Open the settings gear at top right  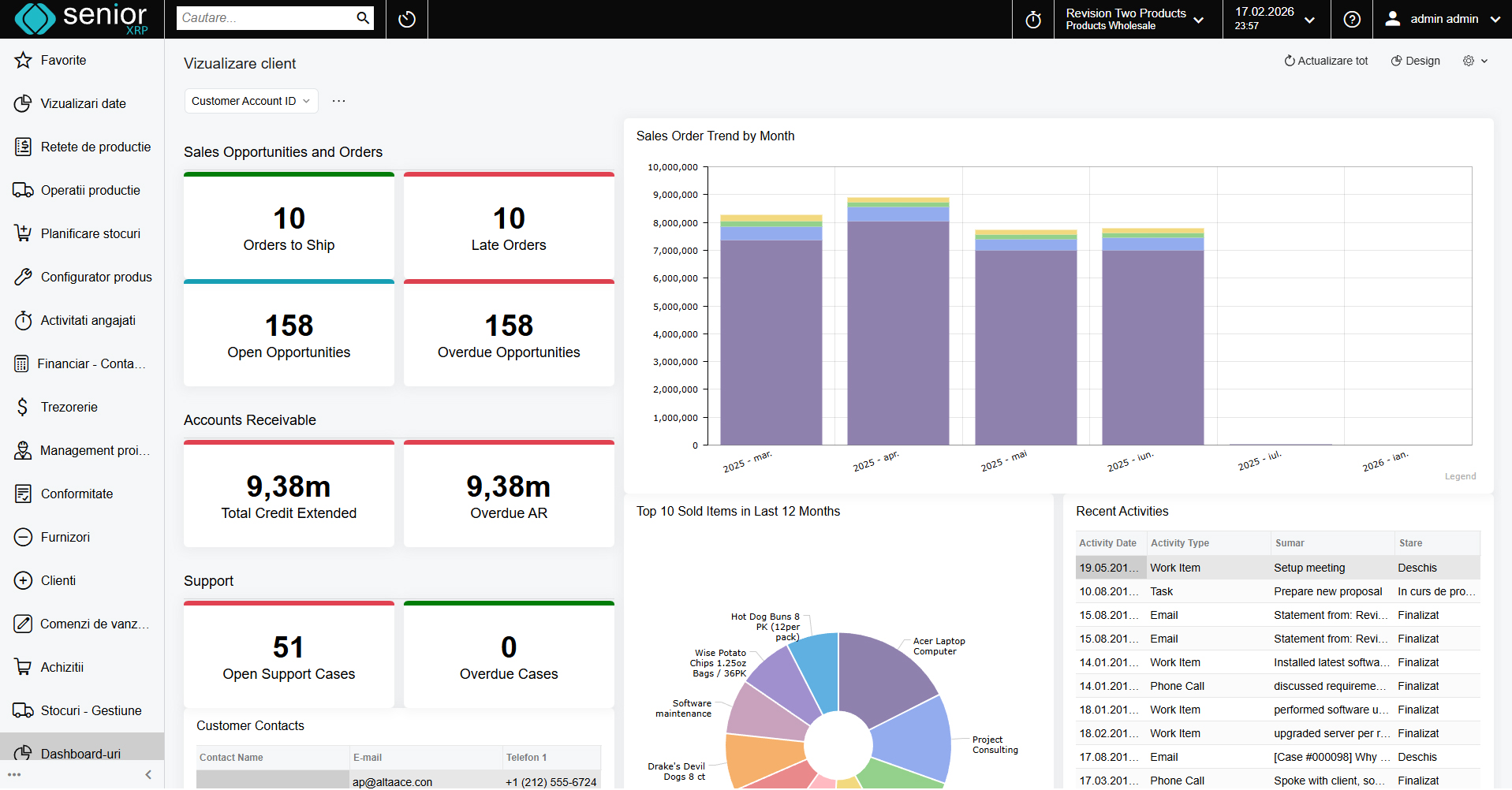click(1468, 61)
